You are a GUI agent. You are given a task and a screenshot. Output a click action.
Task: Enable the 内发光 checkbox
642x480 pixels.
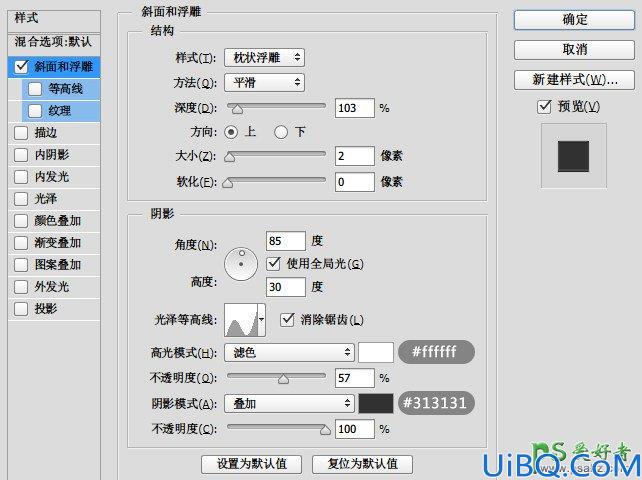21,177
